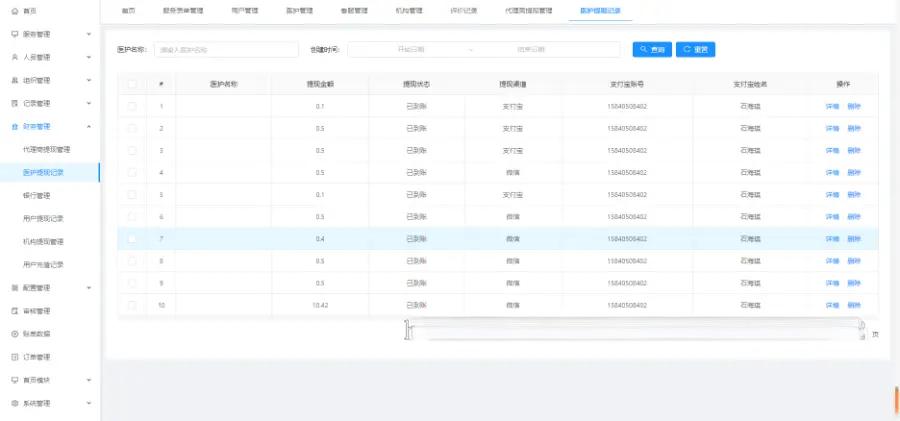The image size is (900, 421).
Task: Click the icon beside 组织管理
Action: [15, 80]
